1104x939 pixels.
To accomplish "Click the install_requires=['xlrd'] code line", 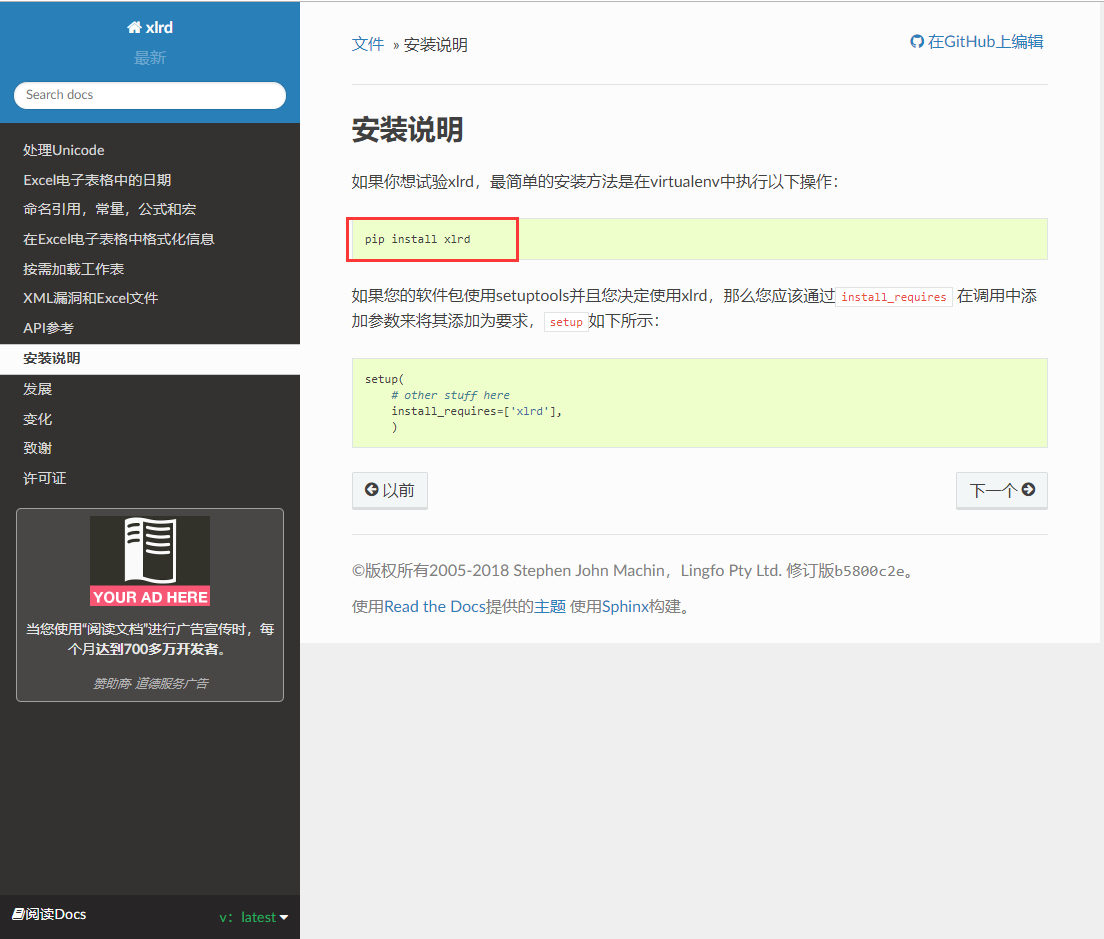I will point(477,411).
